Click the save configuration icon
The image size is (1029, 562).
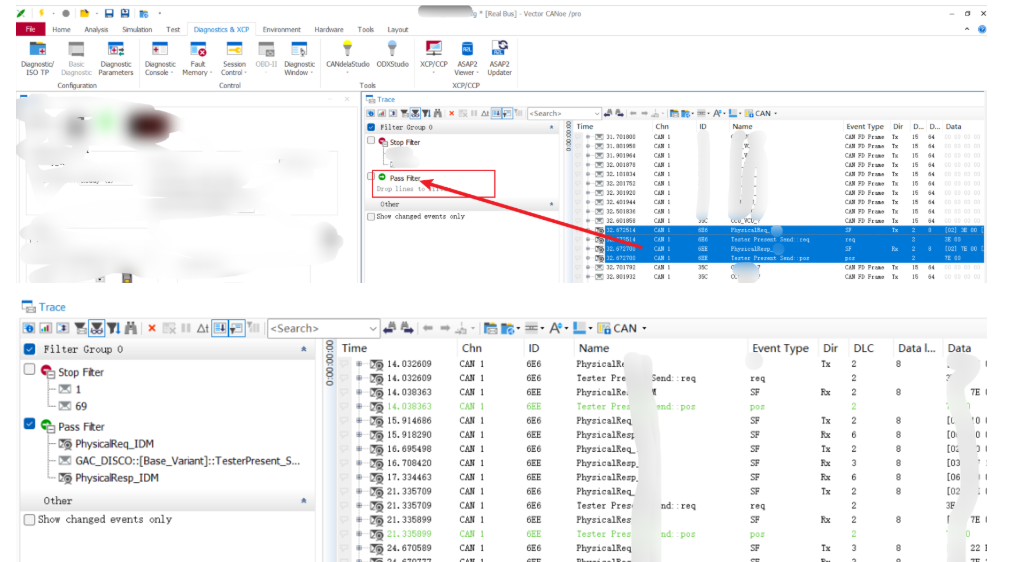(x=109, y=13)
